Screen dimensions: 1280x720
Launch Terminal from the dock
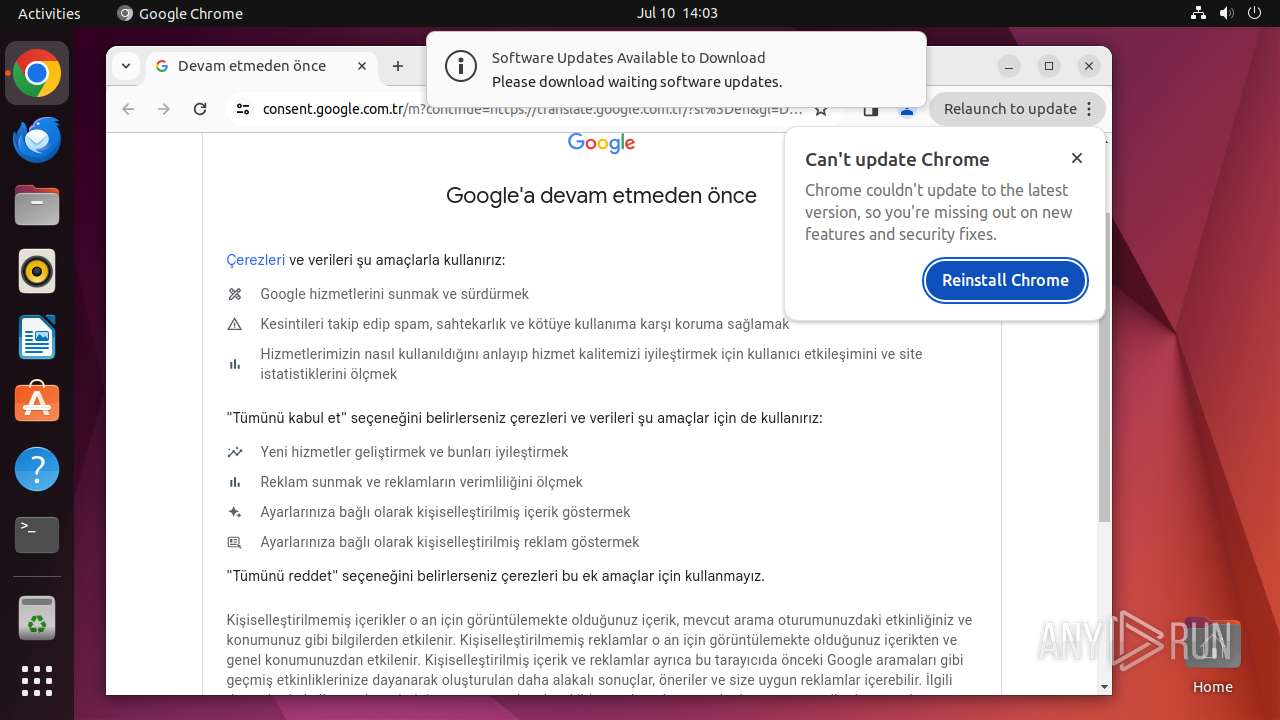pyautogui.click(x=37, y=535)
